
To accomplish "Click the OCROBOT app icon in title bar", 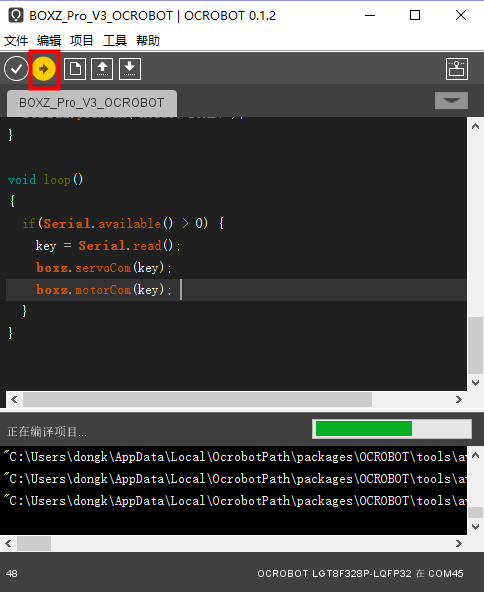I will pyautogui.click(x=16, y=15).
